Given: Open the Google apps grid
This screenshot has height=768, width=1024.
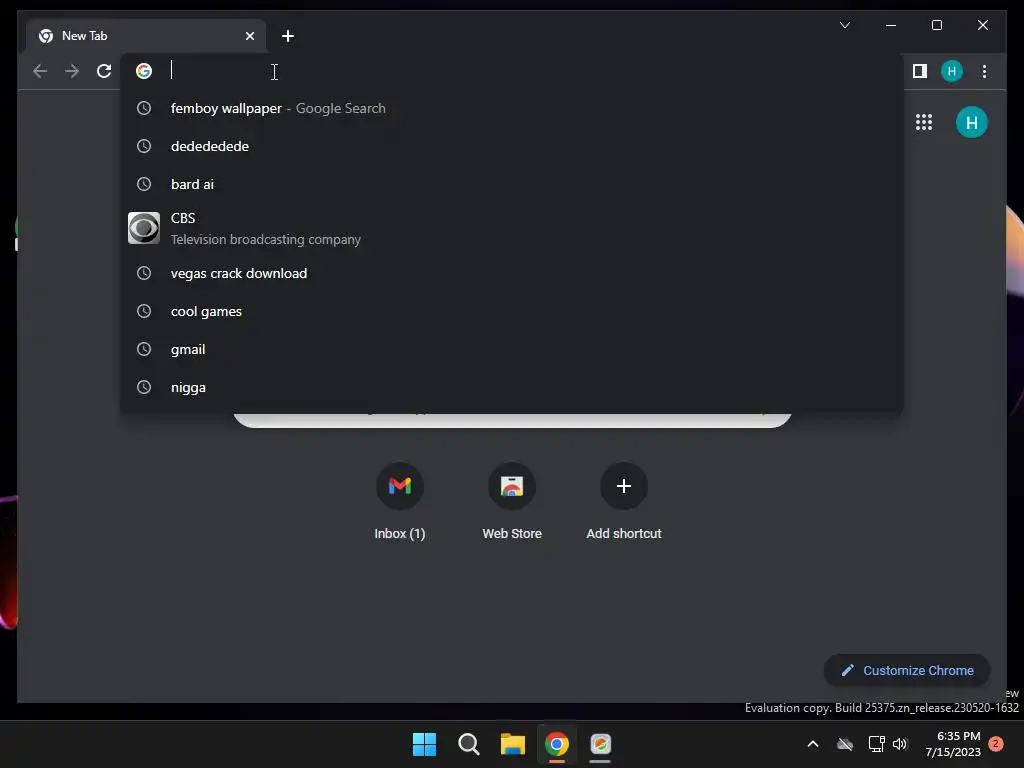Looking at the screenshot, I should point(923,122).
